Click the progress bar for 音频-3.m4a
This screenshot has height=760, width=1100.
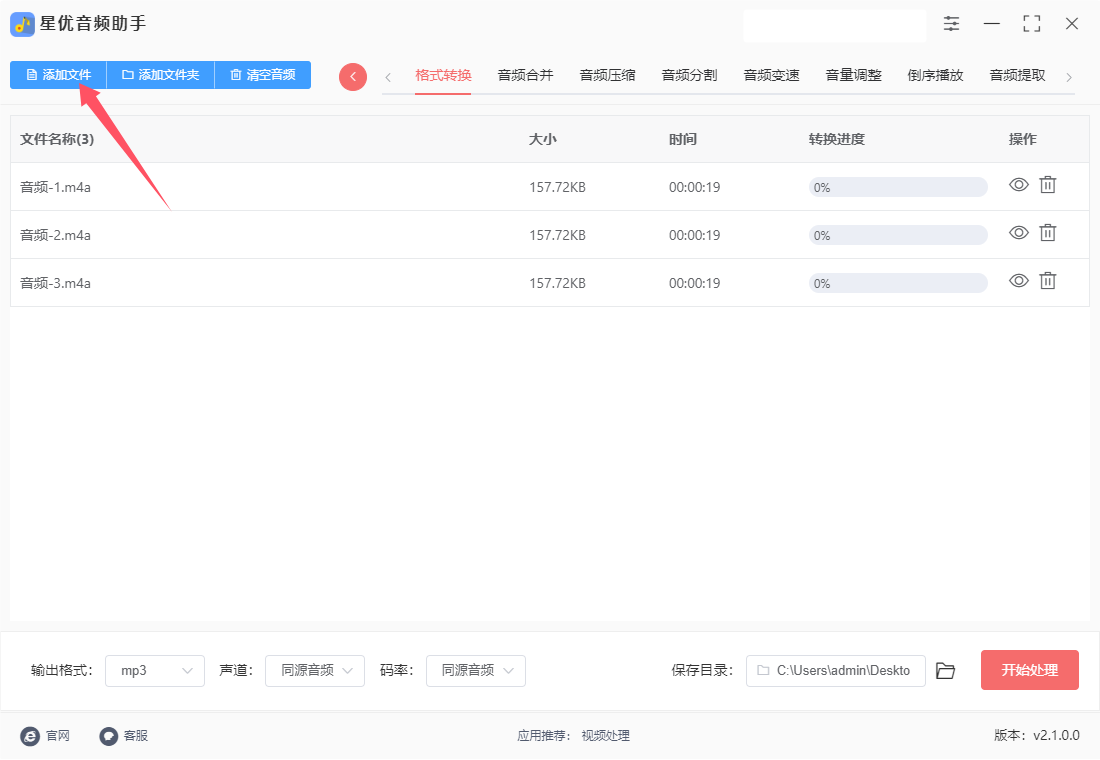pos(898,284)
